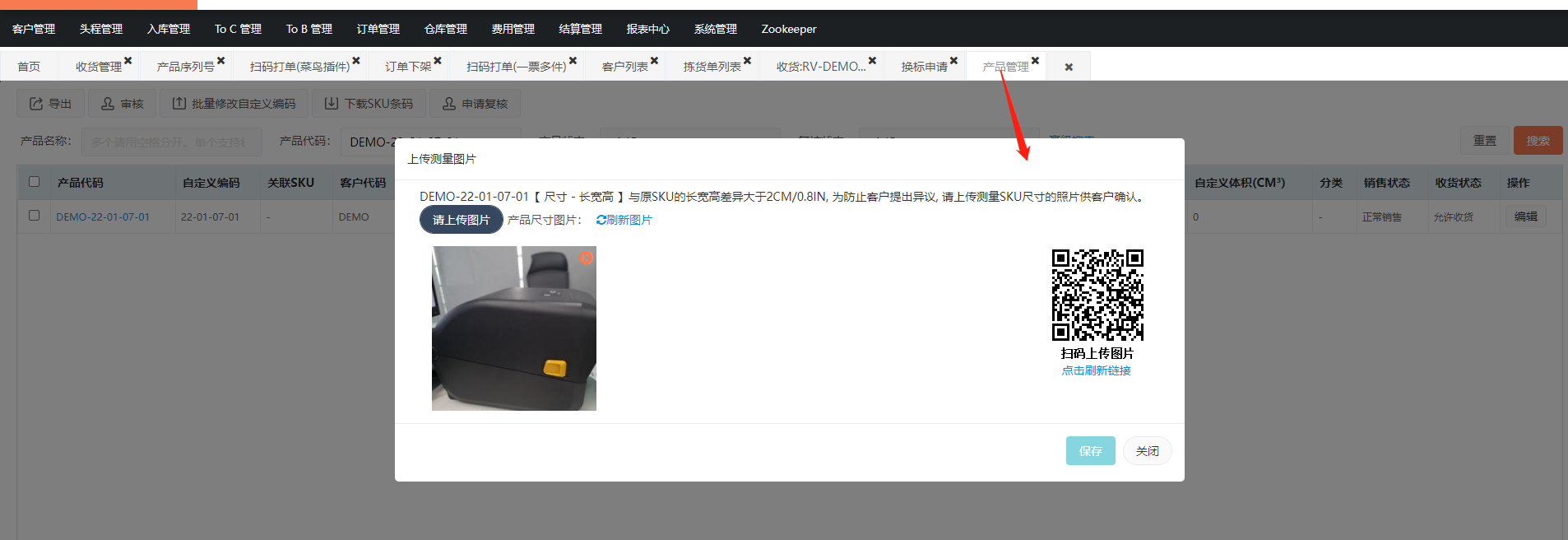
Task: Click the close-all-tabs X button
Action: 1069,67
